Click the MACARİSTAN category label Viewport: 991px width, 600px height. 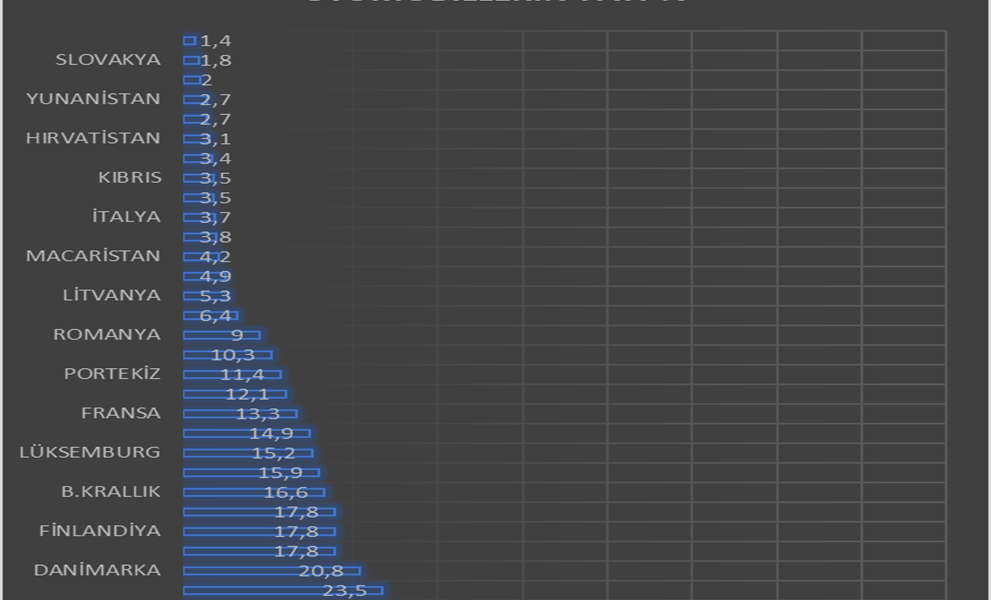93,256
